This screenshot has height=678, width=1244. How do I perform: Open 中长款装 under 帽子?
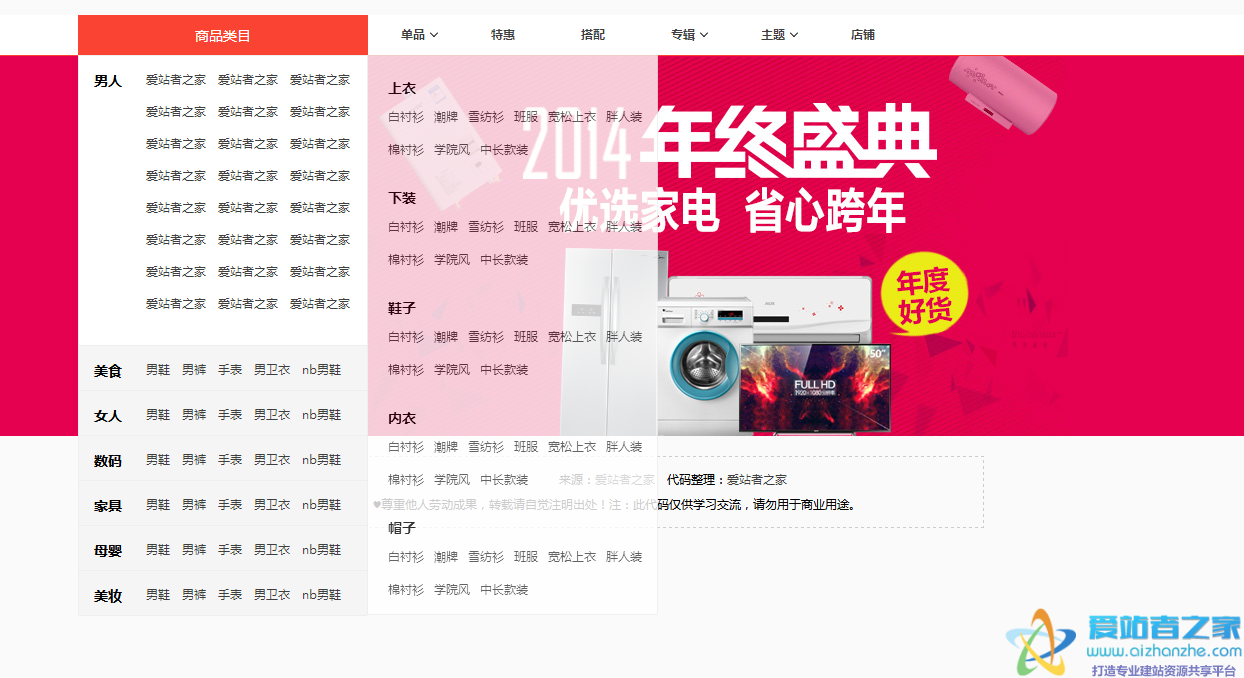pos(504,590)
